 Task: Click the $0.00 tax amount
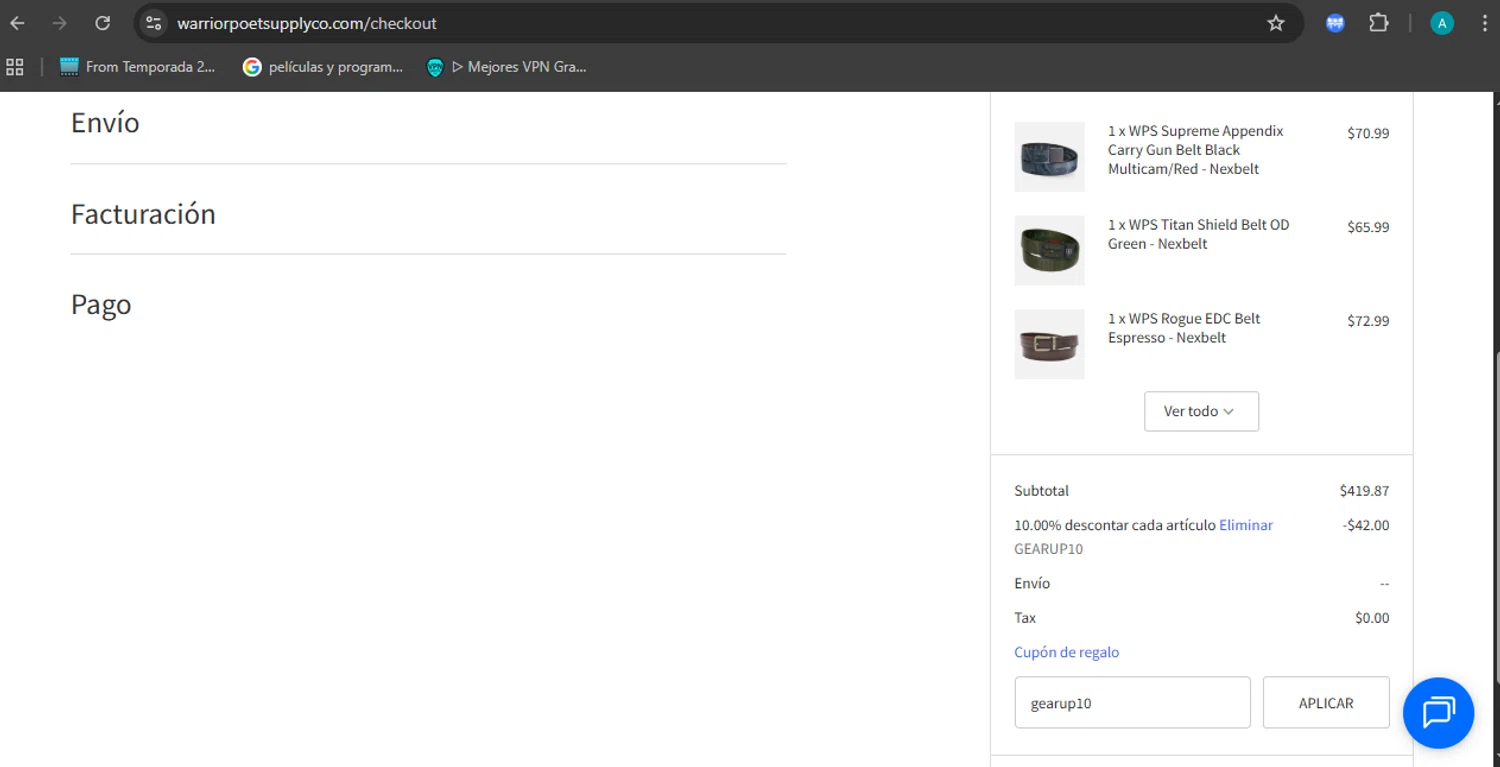point(1372,618)
